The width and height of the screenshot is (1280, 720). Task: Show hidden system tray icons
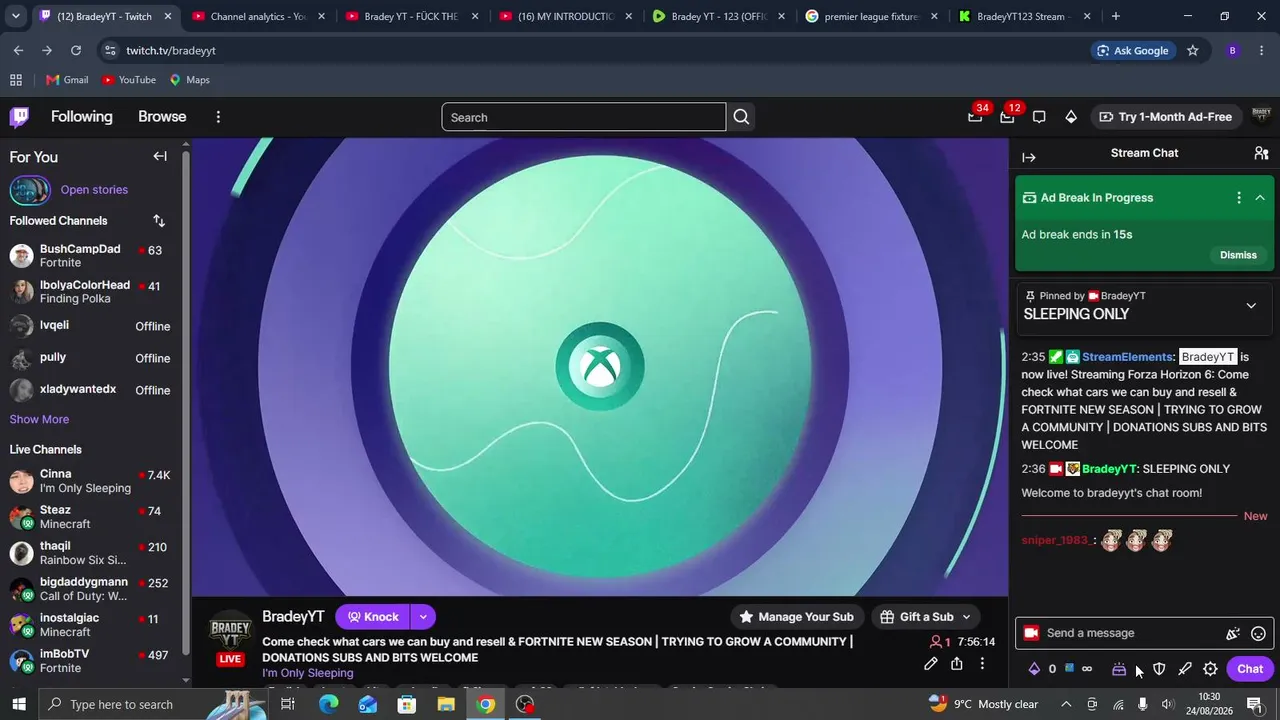[x=1067, y=704]
